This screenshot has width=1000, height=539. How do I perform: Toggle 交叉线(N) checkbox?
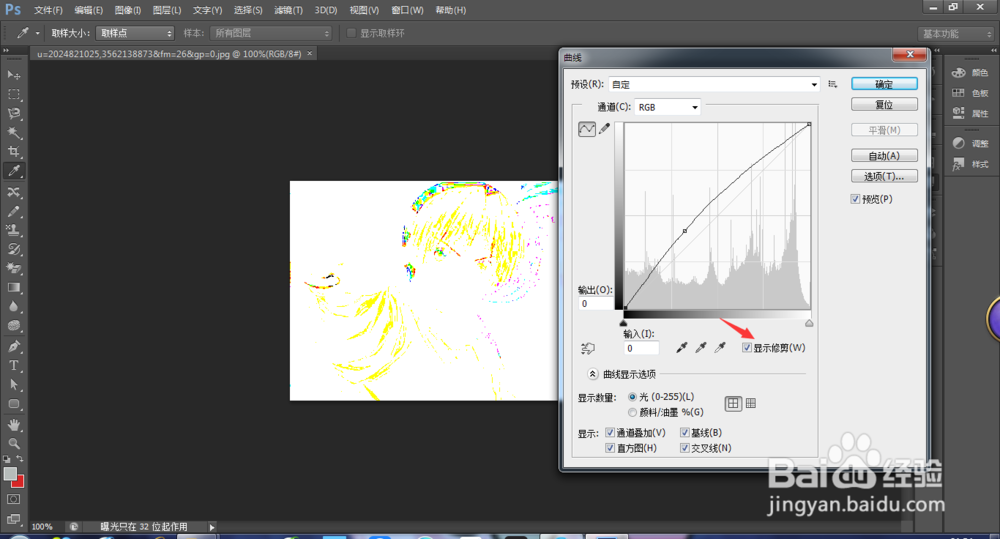click(x=685, y=448)
